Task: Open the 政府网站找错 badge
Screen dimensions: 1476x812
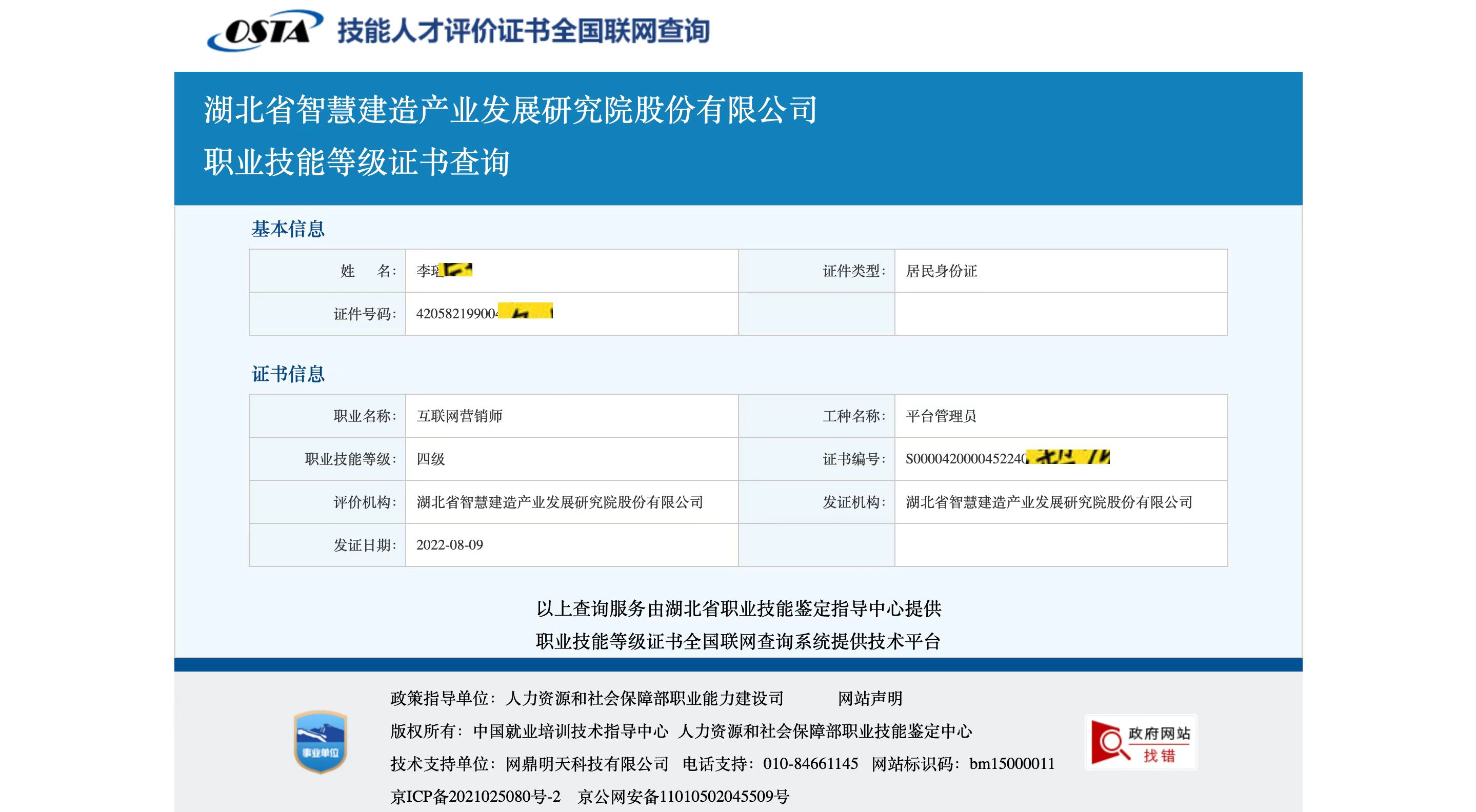Action: point(1141,743)
